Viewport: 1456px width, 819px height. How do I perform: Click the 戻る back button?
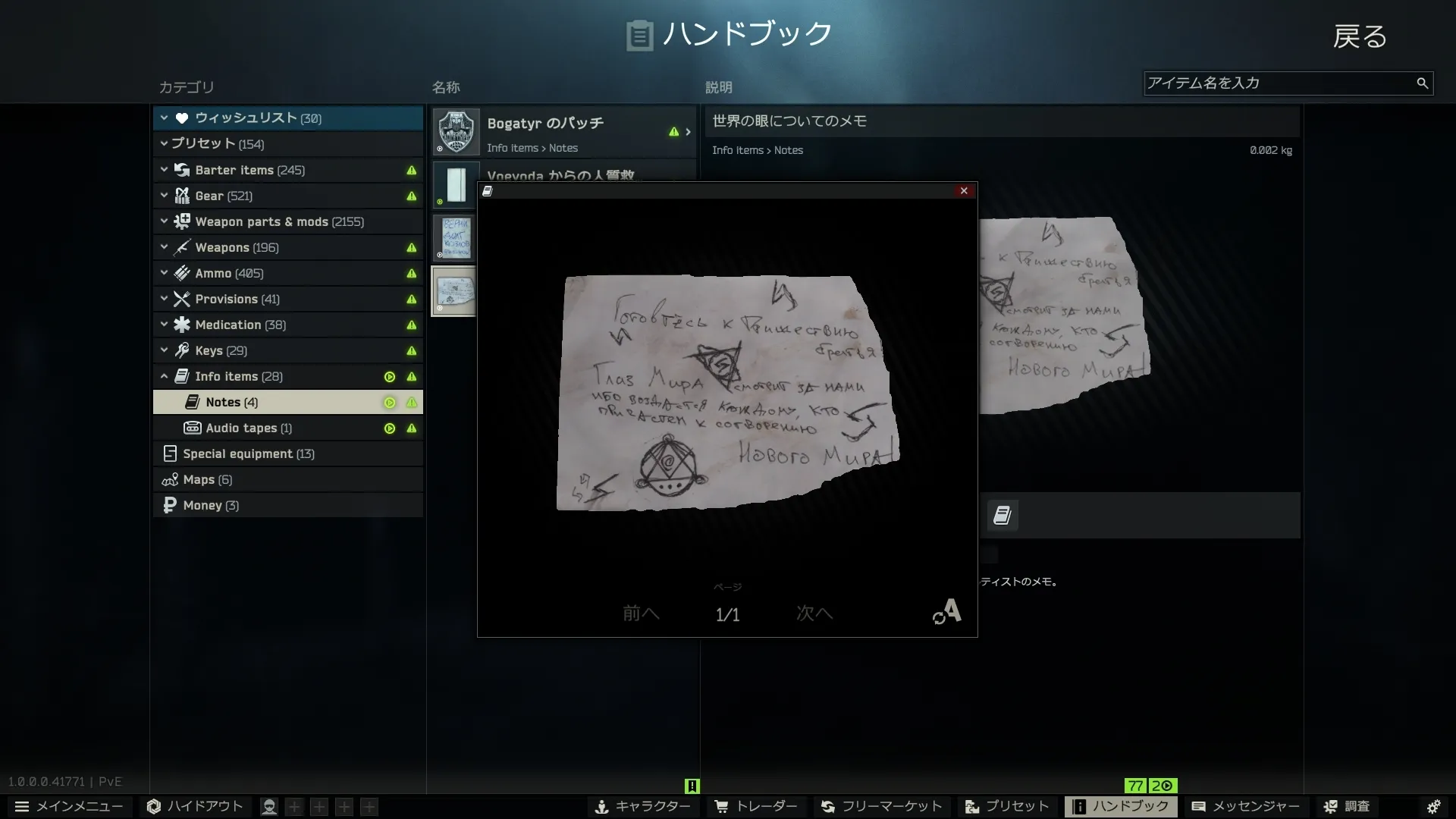point(1360,36)
